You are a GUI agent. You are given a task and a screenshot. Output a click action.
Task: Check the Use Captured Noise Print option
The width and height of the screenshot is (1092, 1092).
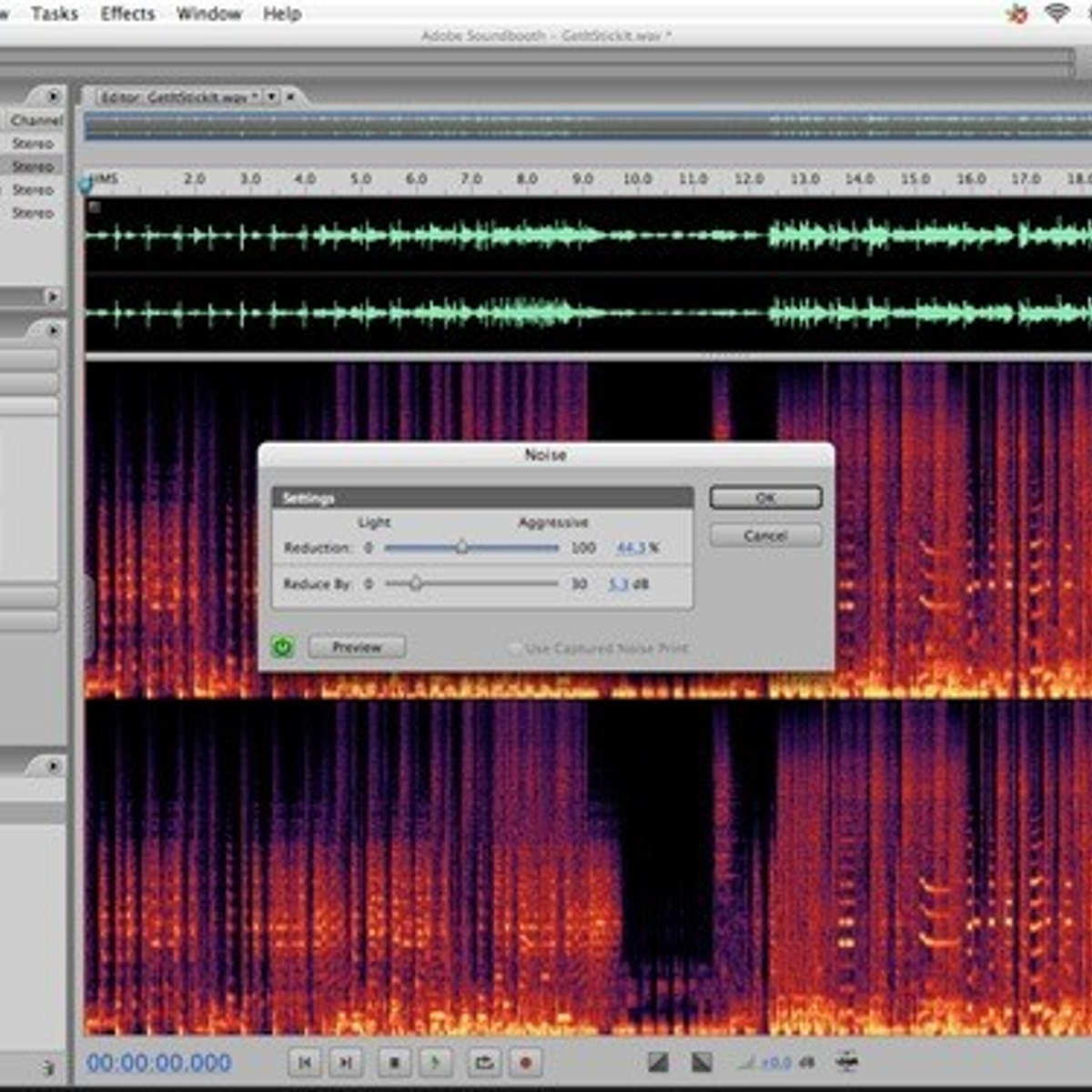tap(515, 647)
